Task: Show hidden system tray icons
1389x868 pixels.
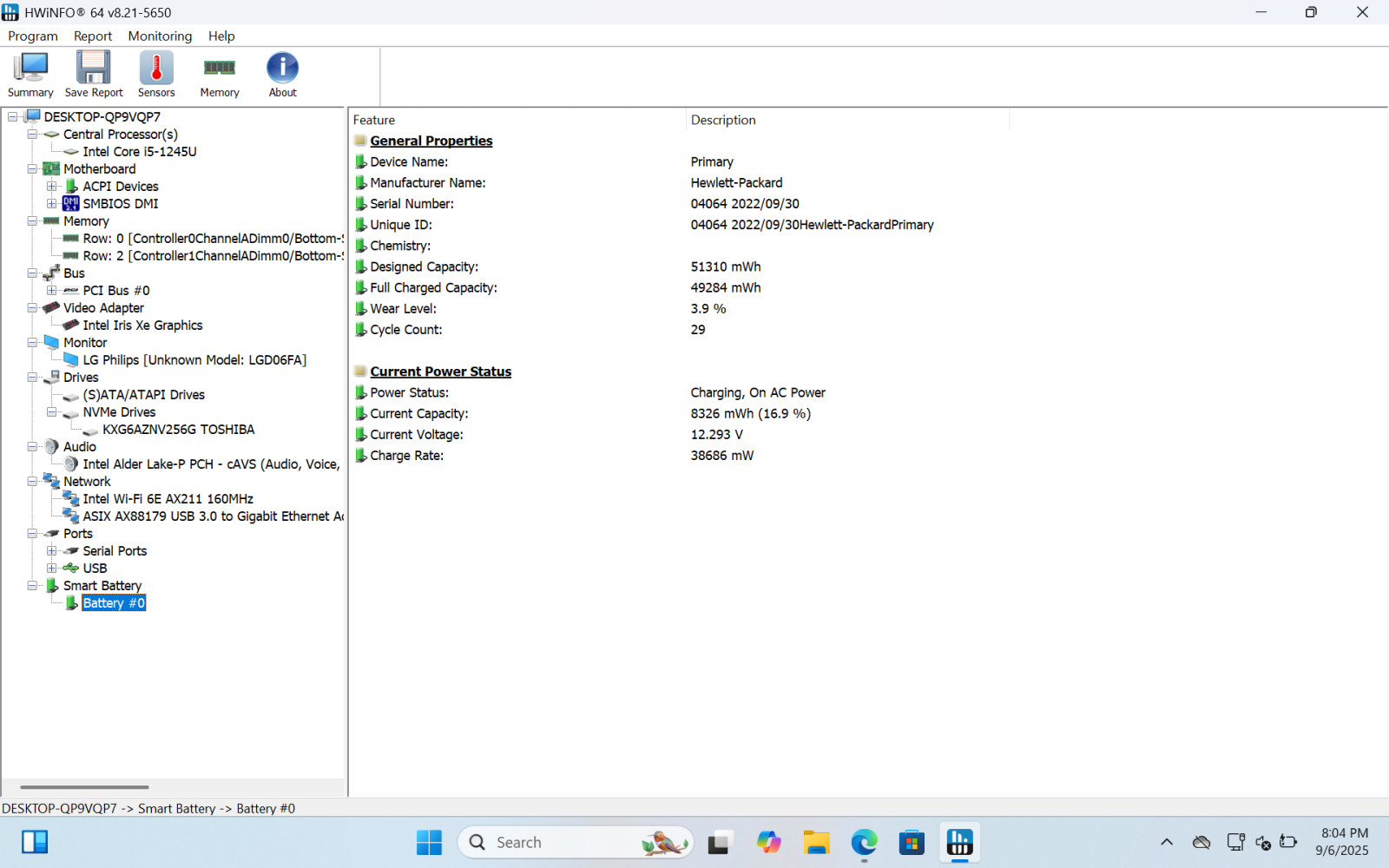Action: click(x=1167, y=842)
